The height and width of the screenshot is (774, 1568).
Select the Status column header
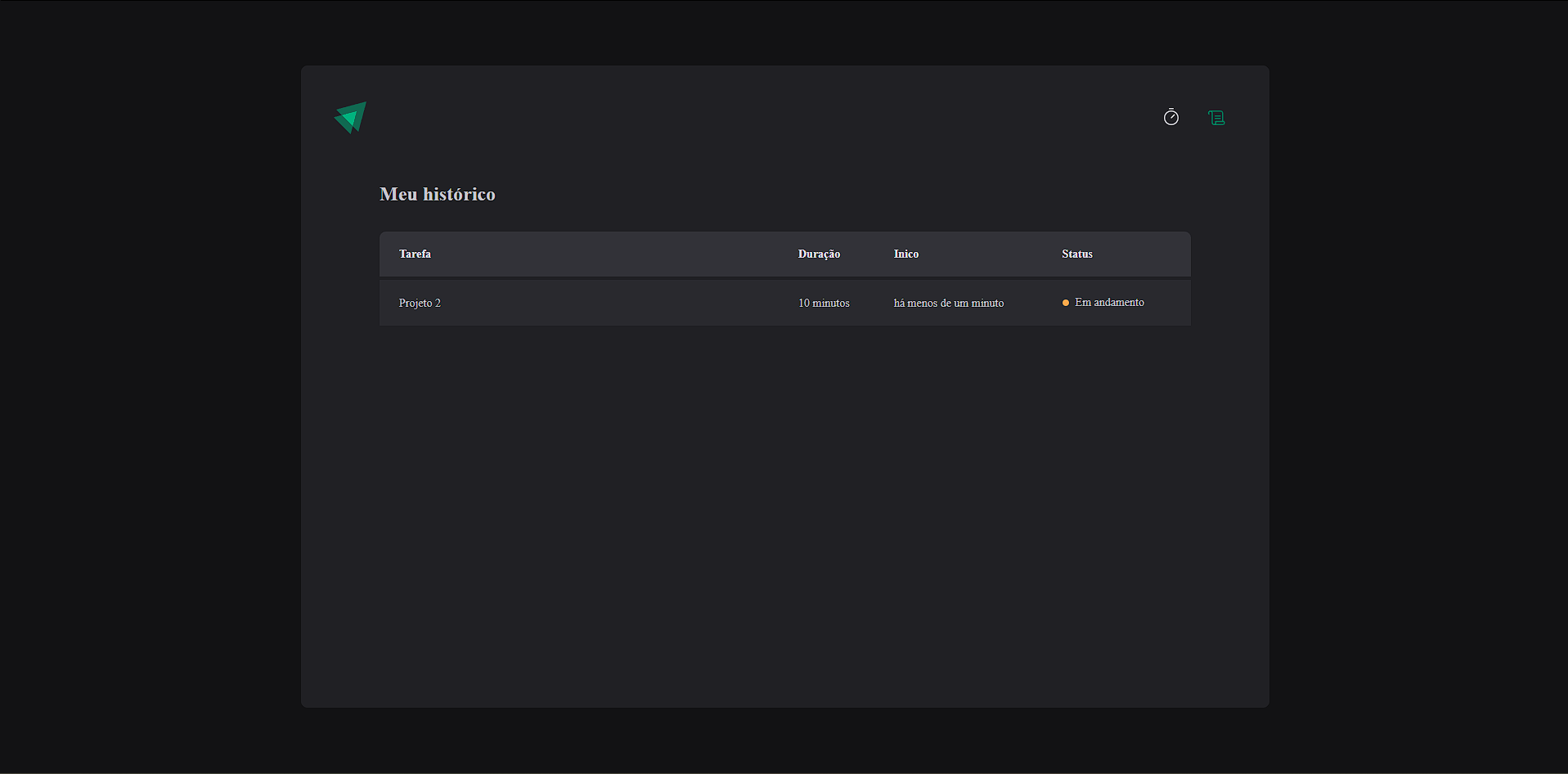click(1076, 254)
